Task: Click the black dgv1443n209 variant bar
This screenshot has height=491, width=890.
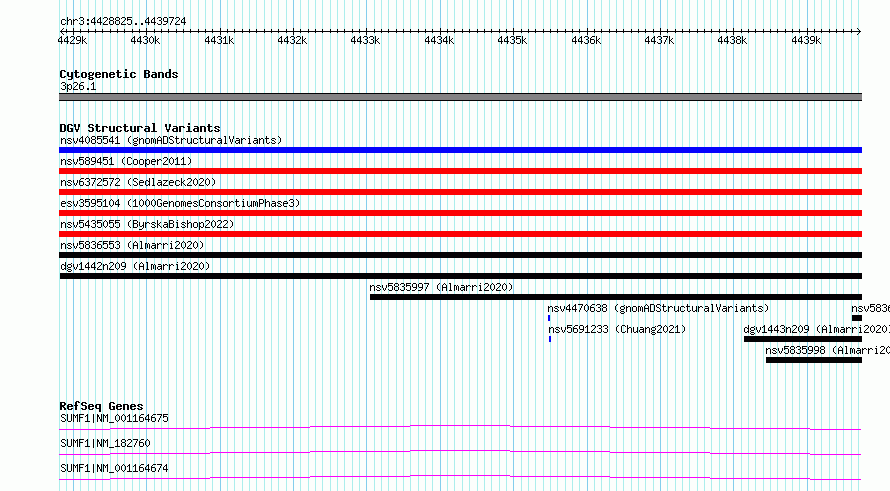Action: pos(803,339)
